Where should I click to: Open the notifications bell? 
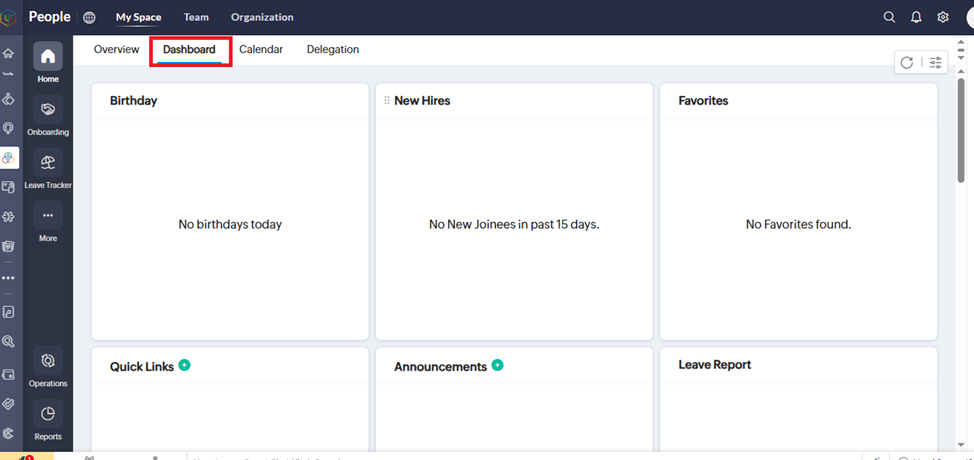pos(916,17)
